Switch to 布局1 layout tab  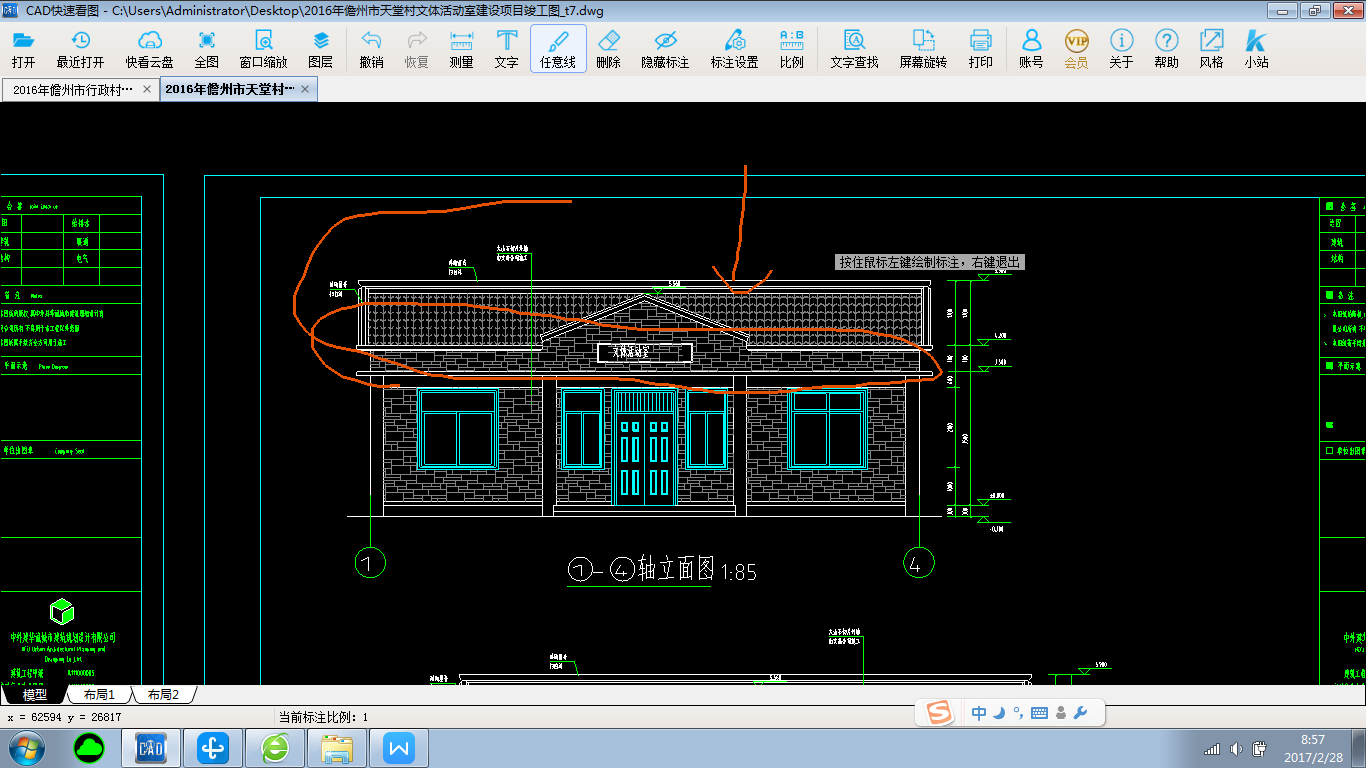coord(99,694)
